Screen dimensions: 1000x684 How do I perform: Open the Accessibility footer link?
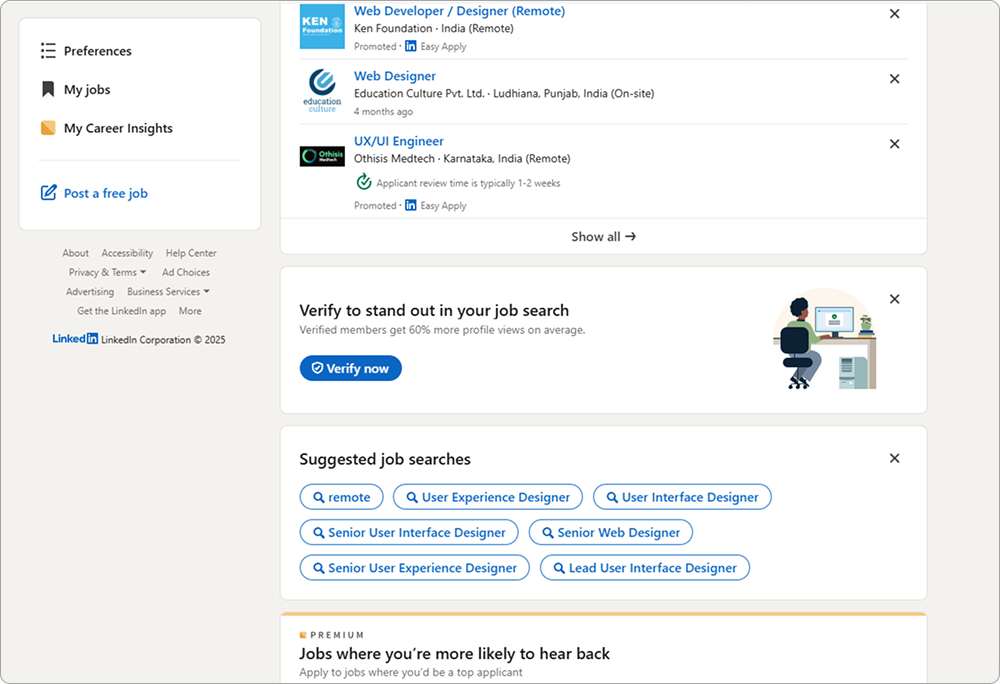[127, 253]
